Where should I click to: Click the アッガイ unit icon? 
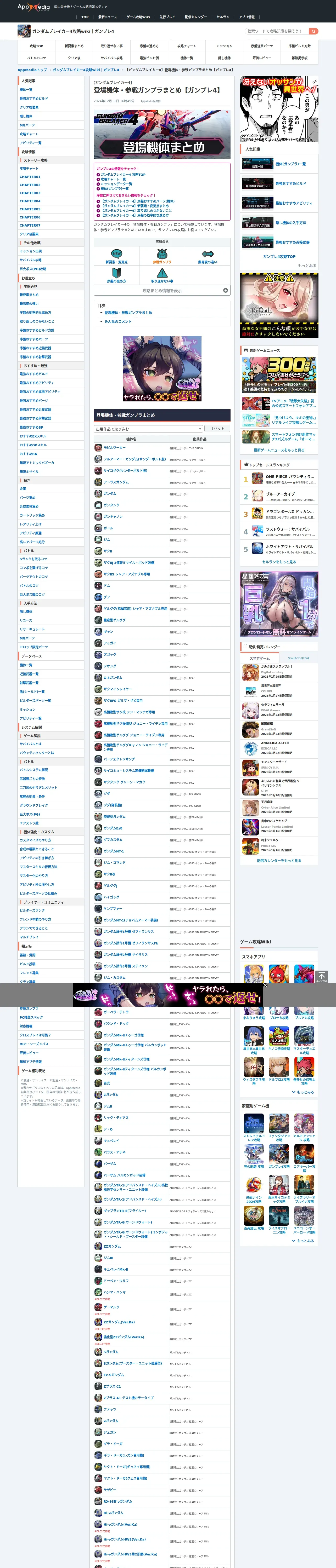click(x=98, y=643)
